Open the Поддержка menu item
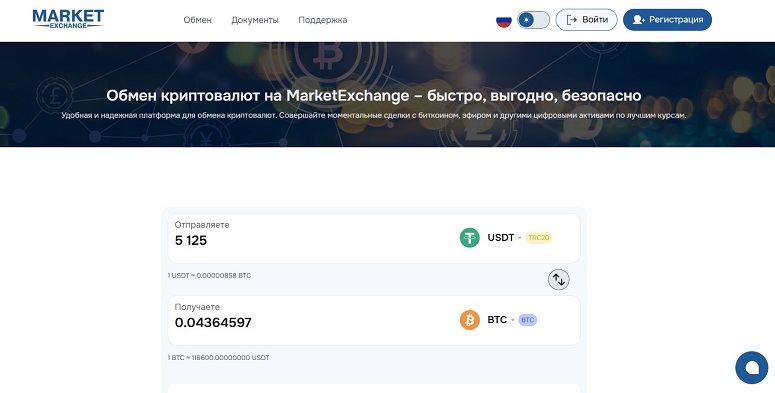The image size is (775, 393). (323, 20)
